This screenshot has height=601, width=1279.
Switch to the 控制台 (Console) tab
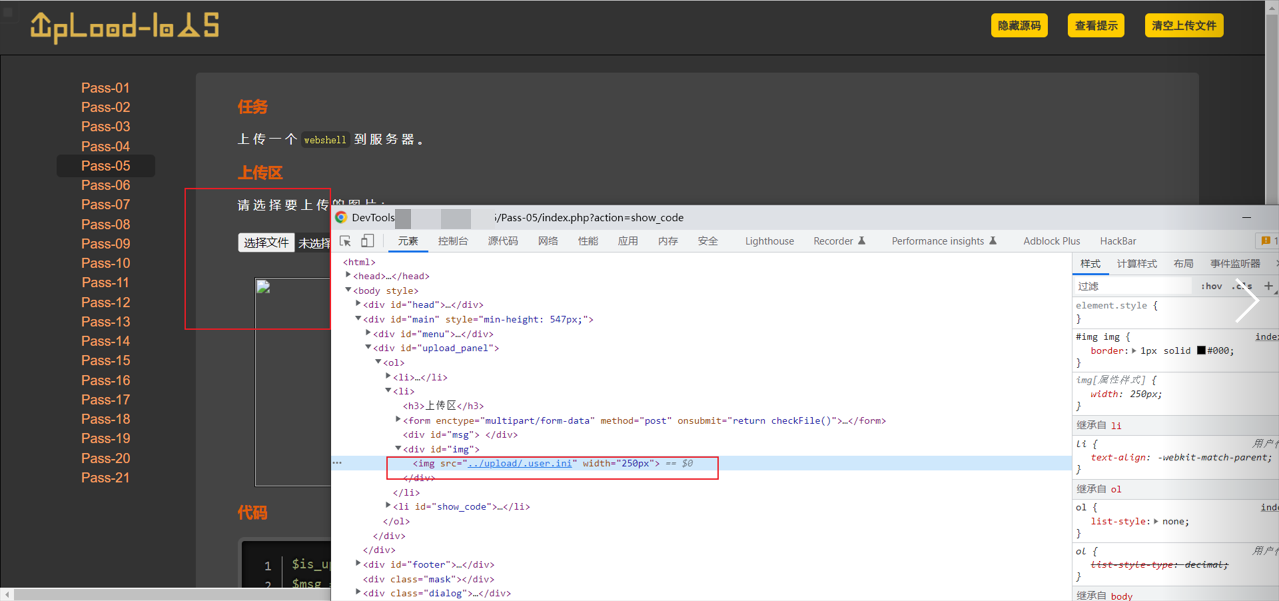[452, 241]
